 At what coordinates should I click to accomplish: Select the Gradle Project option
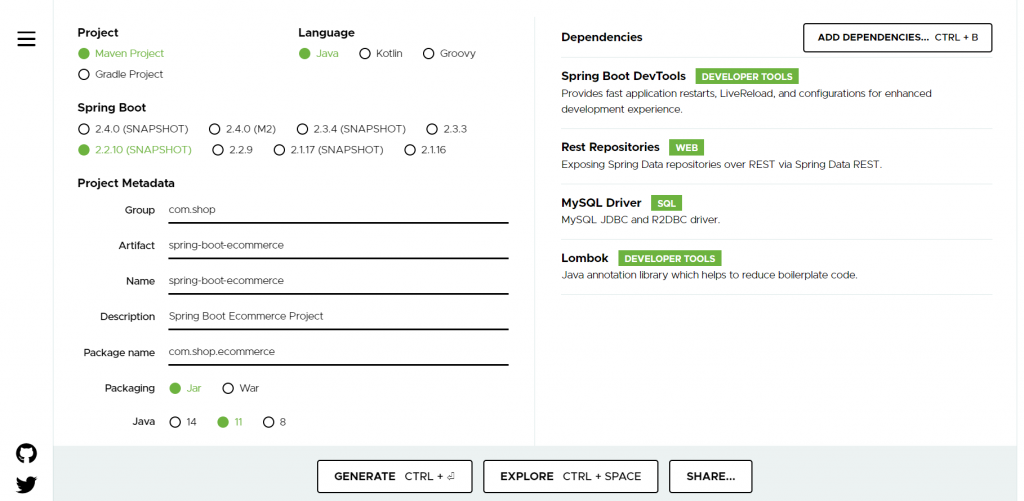(x=84, y=75)
